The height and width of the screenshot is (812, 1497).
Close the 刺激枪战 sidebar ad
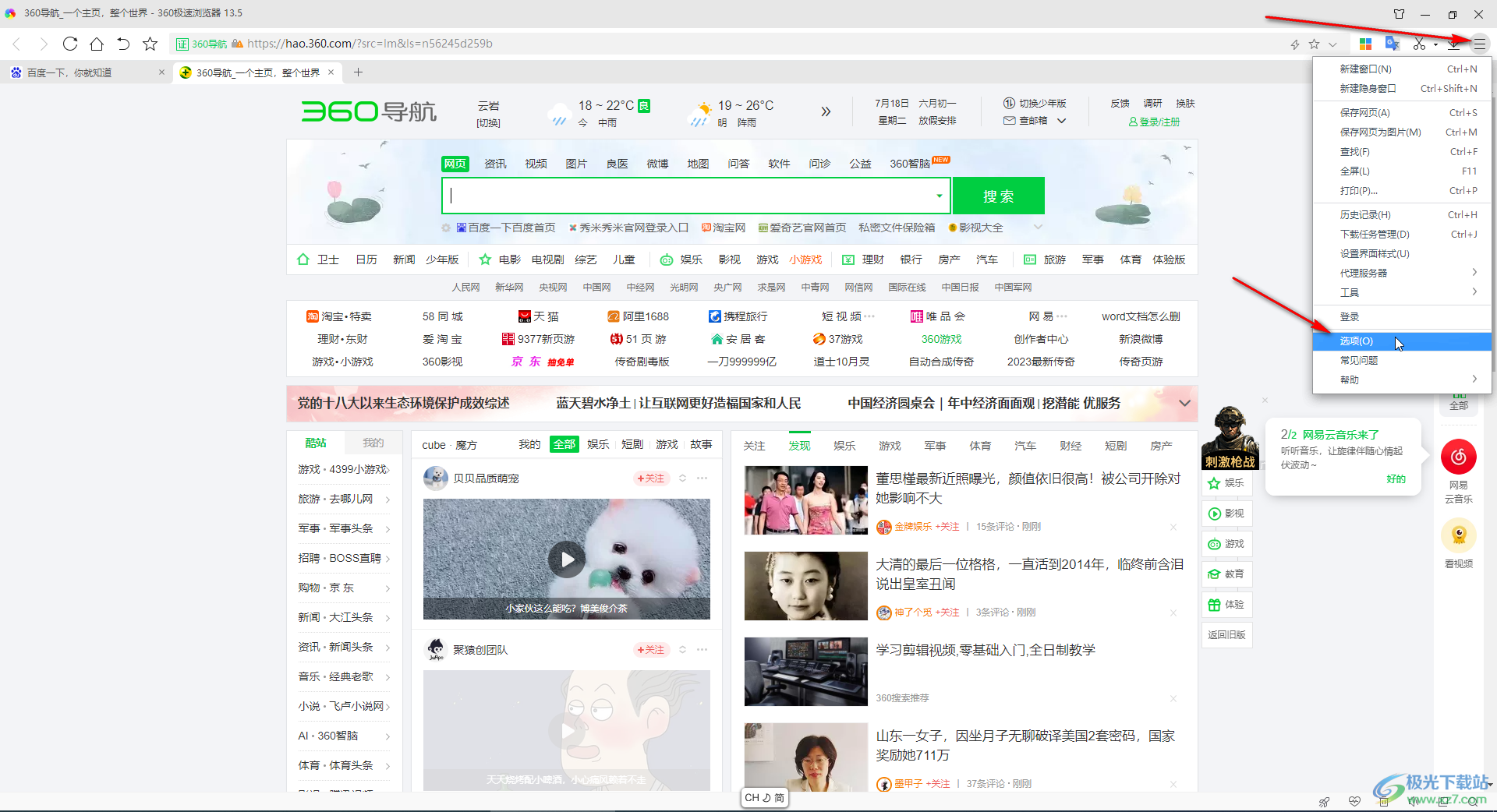(x=1265, y=401)
